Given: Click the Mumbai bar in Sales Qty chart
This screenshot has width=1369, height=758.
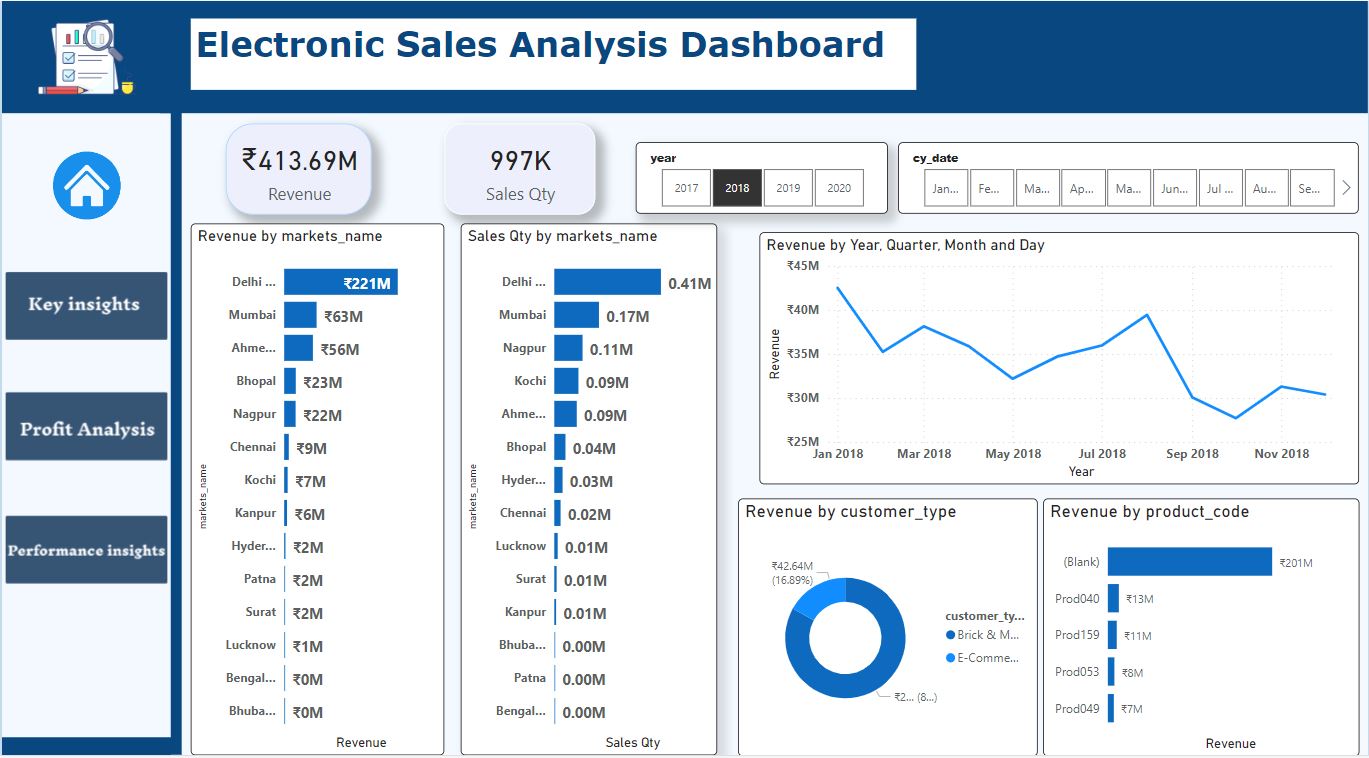Looking at the screenshot, I should click(585, 315).
